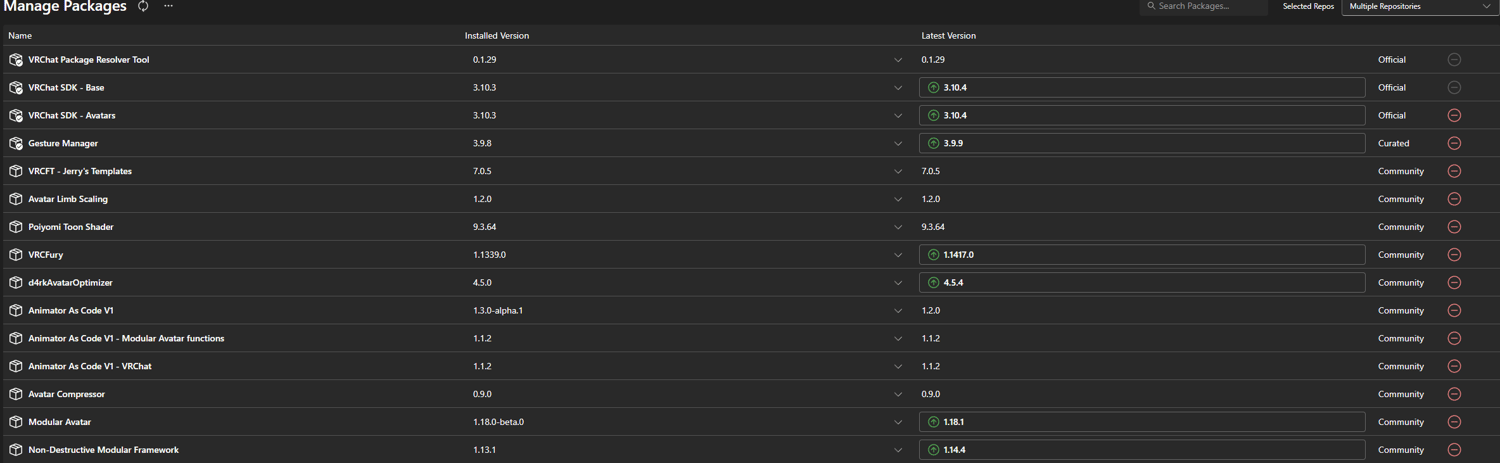
Task: Upgrade VRChat SDK - Base to 3.10.4
Action: point(1142,88)
